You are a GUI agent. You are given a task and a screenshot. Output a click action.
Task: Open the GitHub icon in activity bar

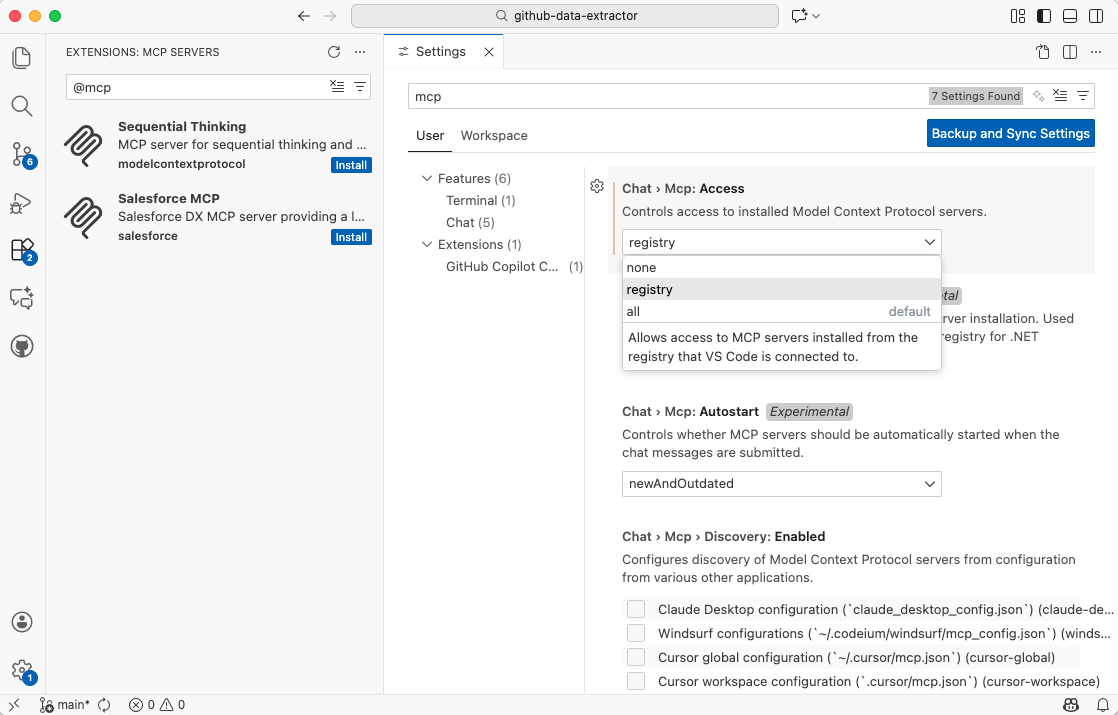coord(22,346)
